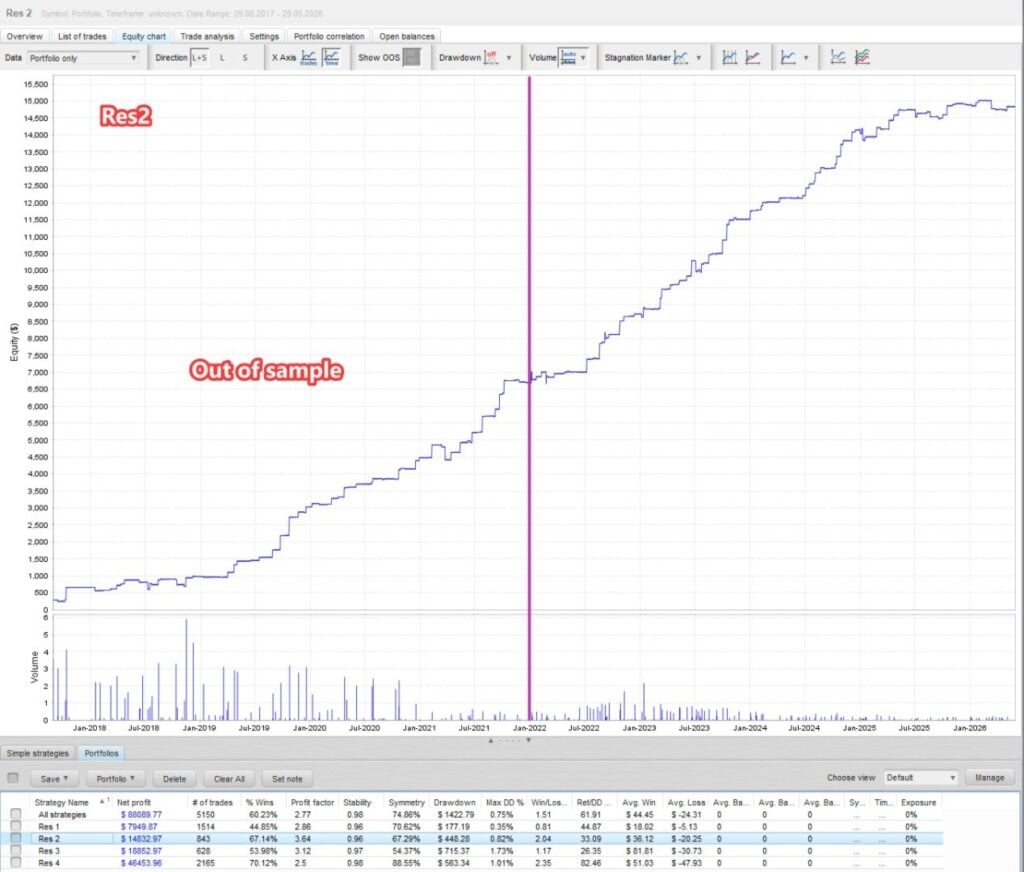Switch to the Overview tab
Image resolution: width=1024 pixels, height=872 pixels.
click(25, 37)
